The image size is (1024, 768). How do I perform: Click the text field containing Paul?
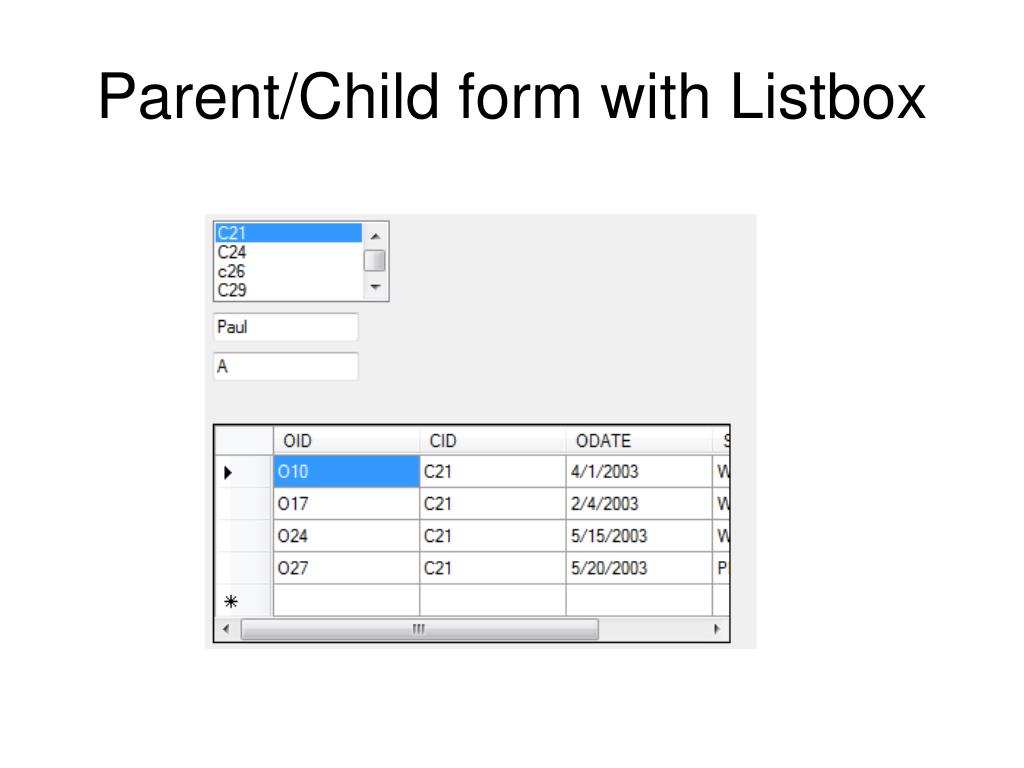tap(285, 327)
